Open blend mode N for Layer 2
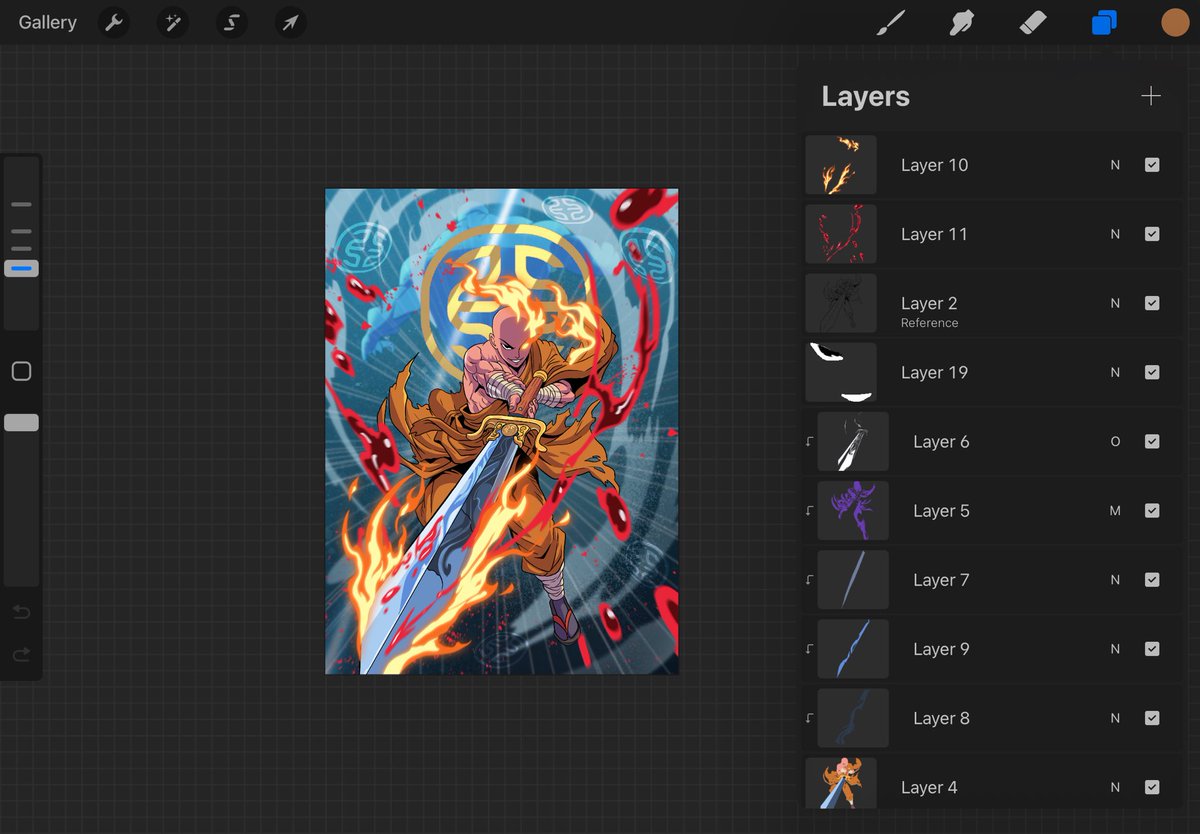The height and width of the screenshot is (834, 1200). pos(1115,303)
